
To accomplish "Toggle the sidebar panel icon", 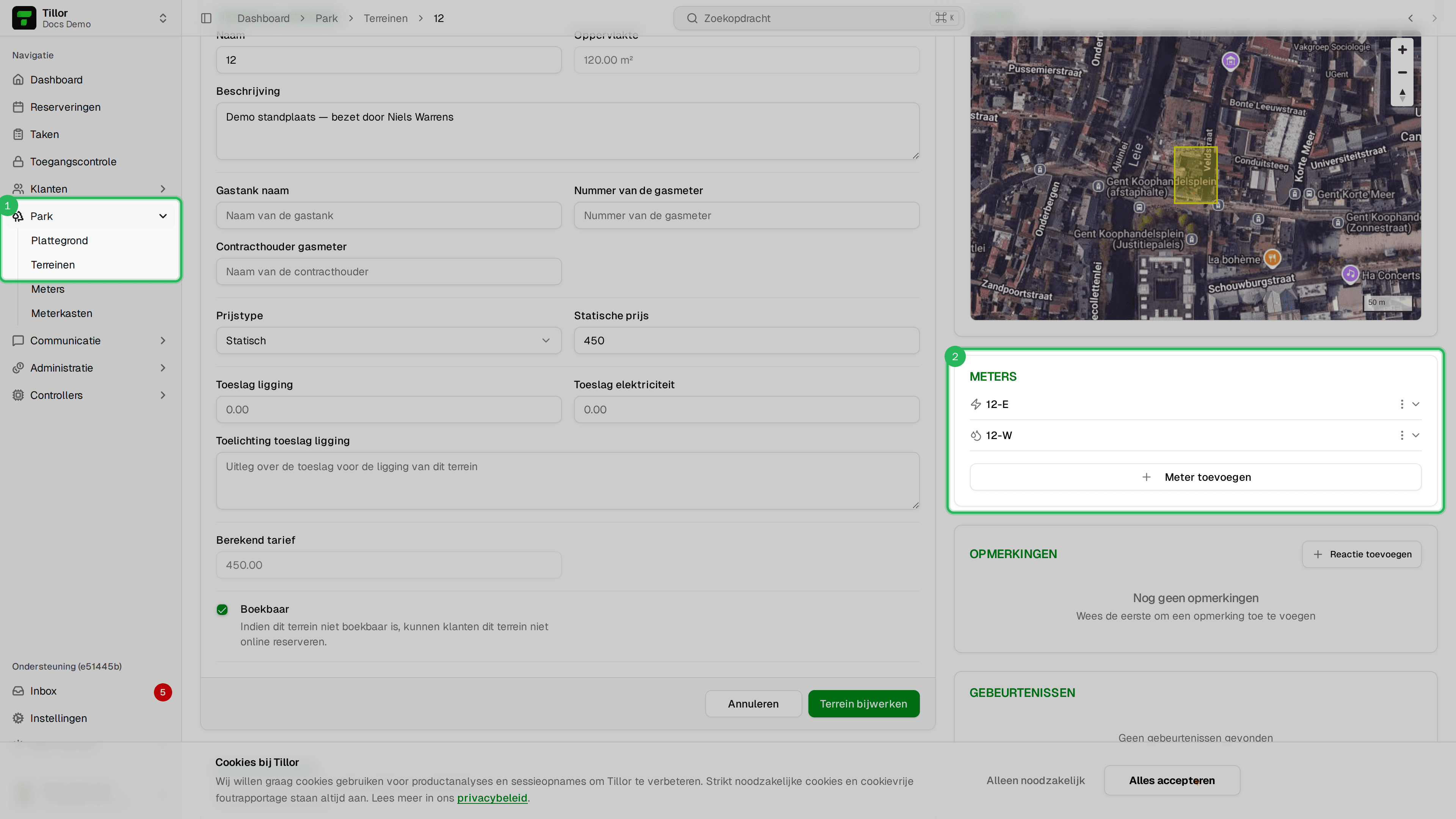I will click(206, 18).
